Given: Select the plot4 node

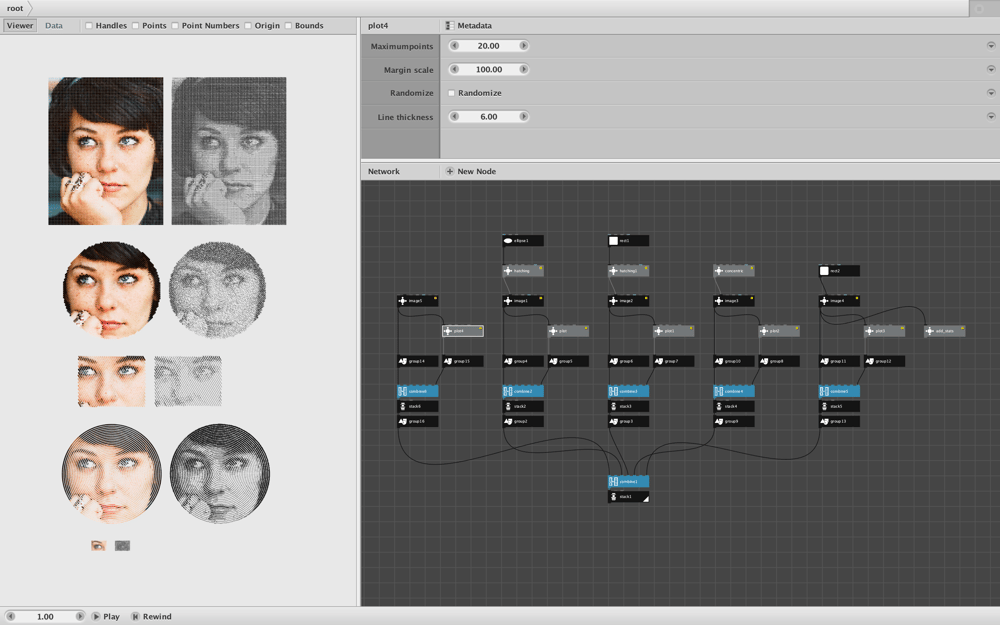Looking at the screenshot, I should (463, 331).
